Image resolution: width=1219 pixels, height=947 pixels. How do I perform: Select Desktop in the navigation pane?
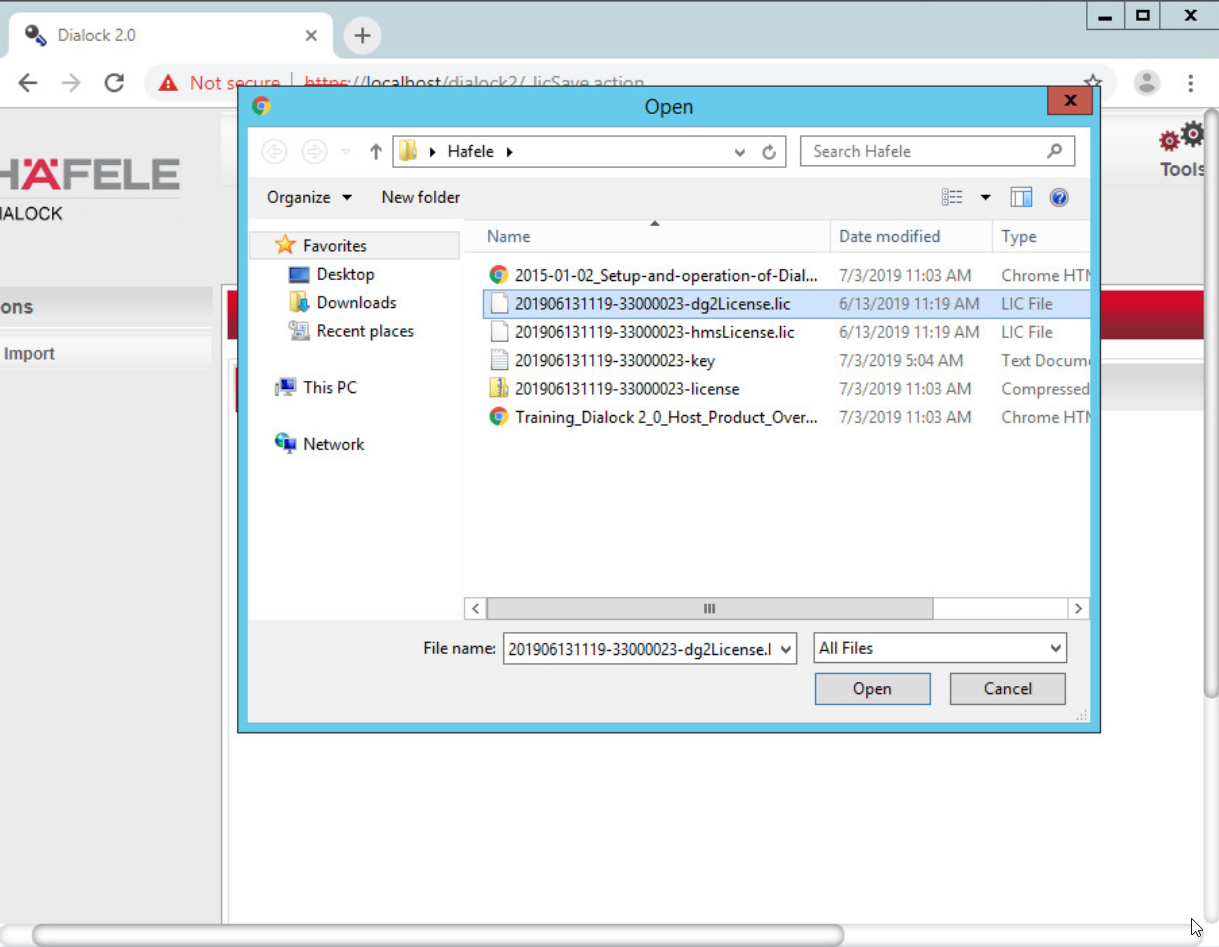(345, 274)
